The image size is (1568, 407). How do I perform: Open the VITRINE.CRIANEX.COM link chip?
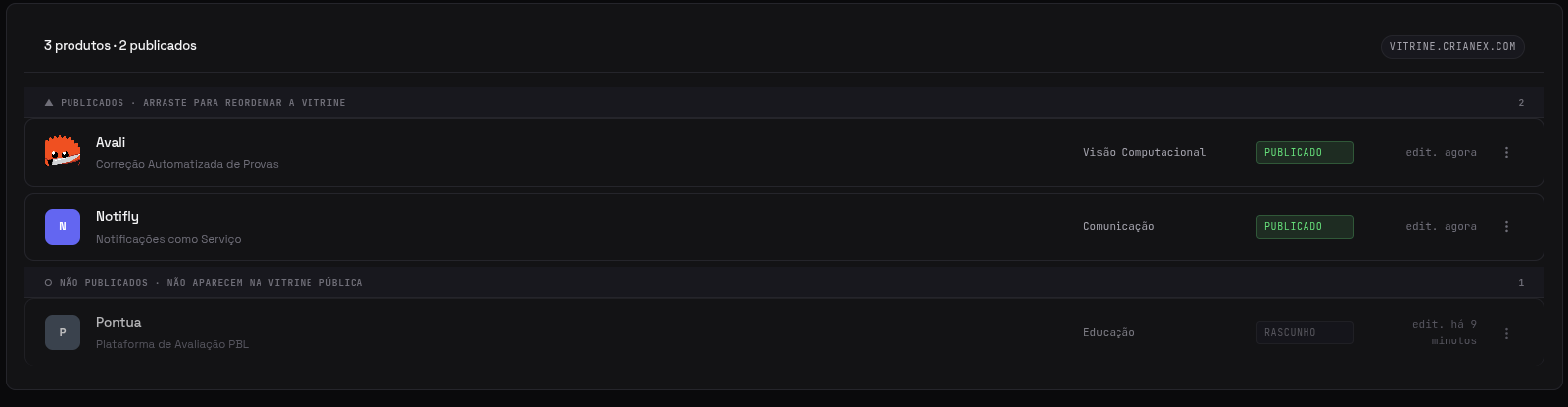(x=1452, y=46)
